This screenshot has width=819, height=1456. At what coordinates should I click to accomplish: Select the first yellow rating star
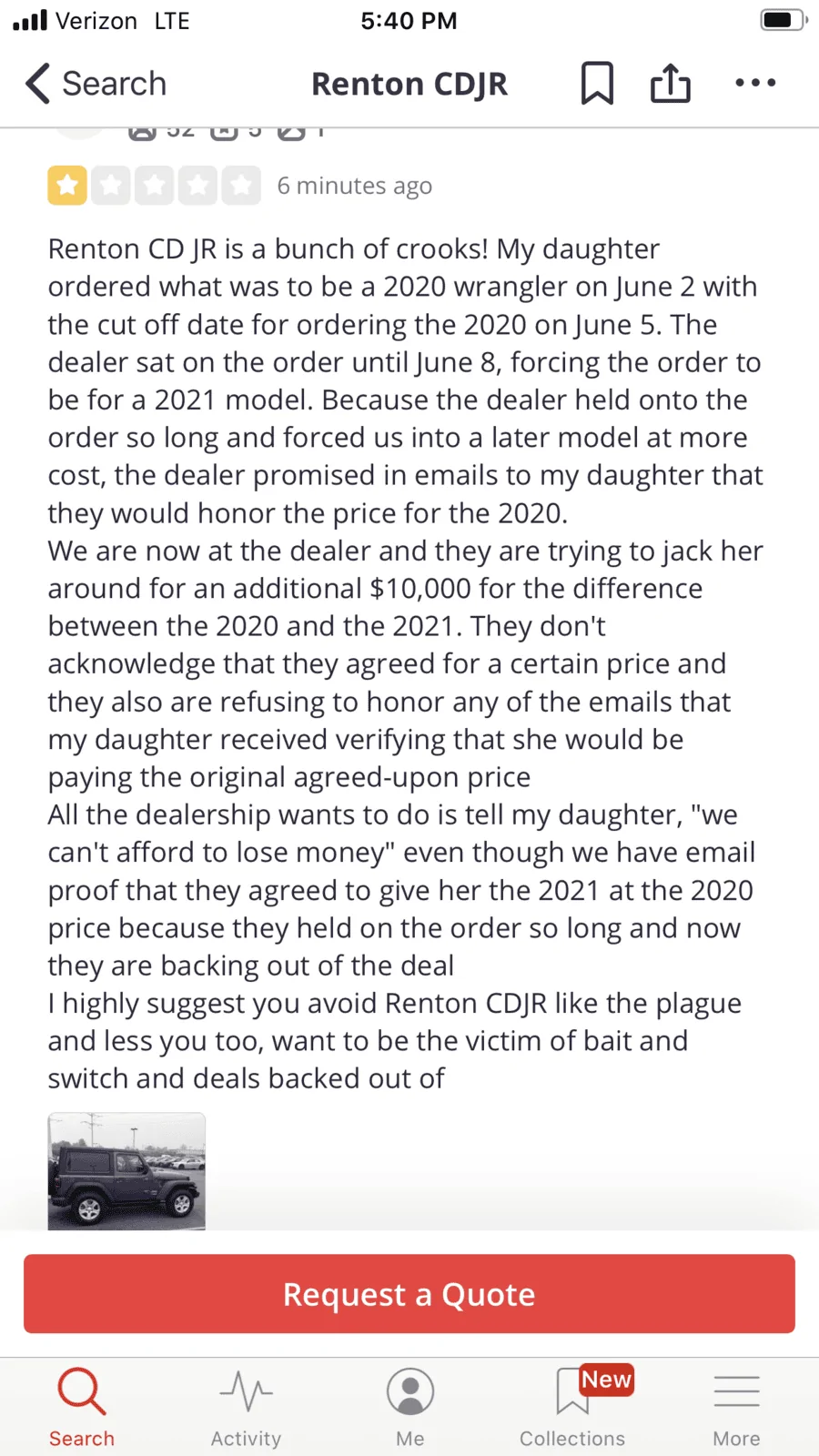[67, 186]
